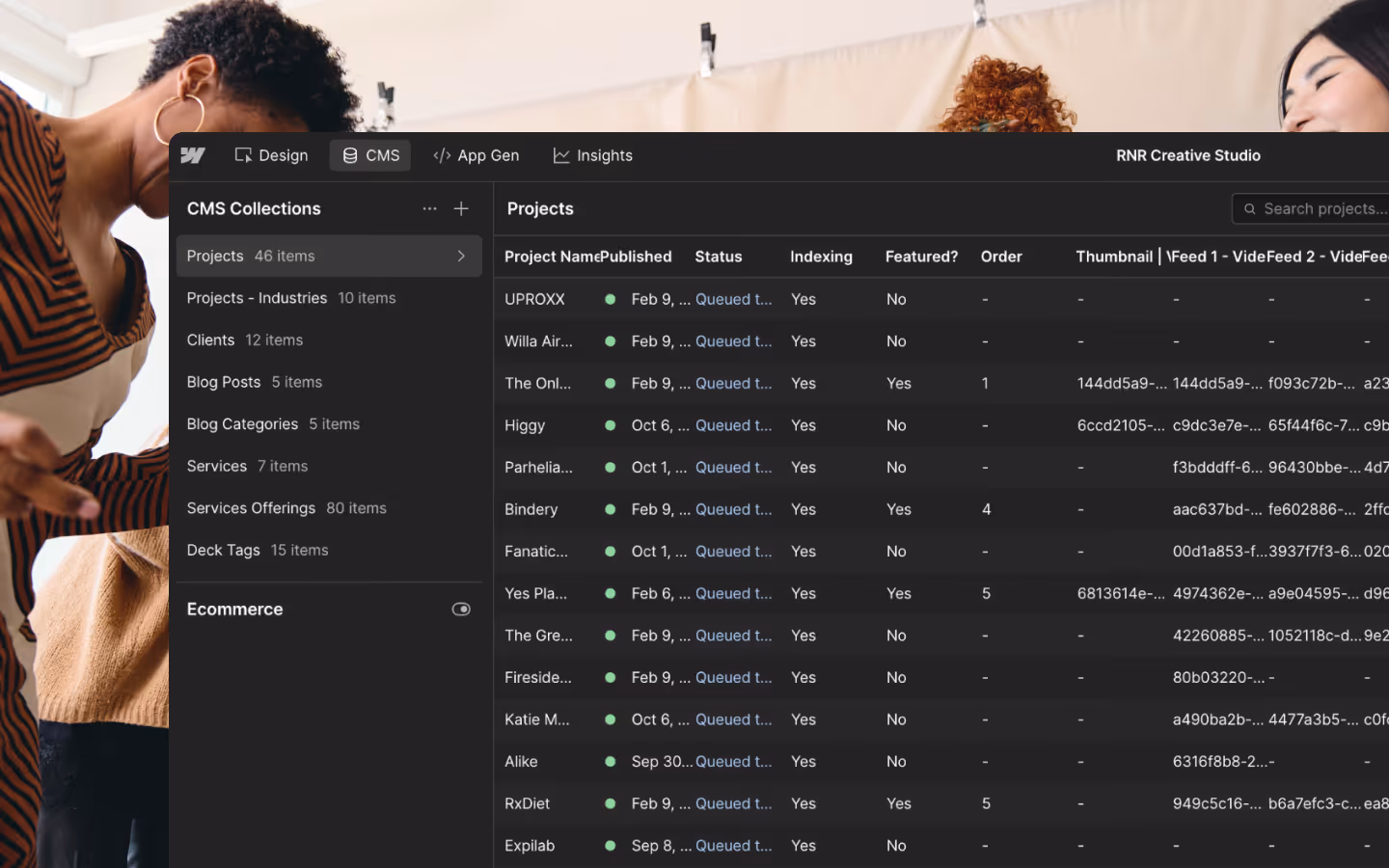Click green published dot in UPROXX row
The width and height of the screenshot is (1389, 868).
pos(611,299)
